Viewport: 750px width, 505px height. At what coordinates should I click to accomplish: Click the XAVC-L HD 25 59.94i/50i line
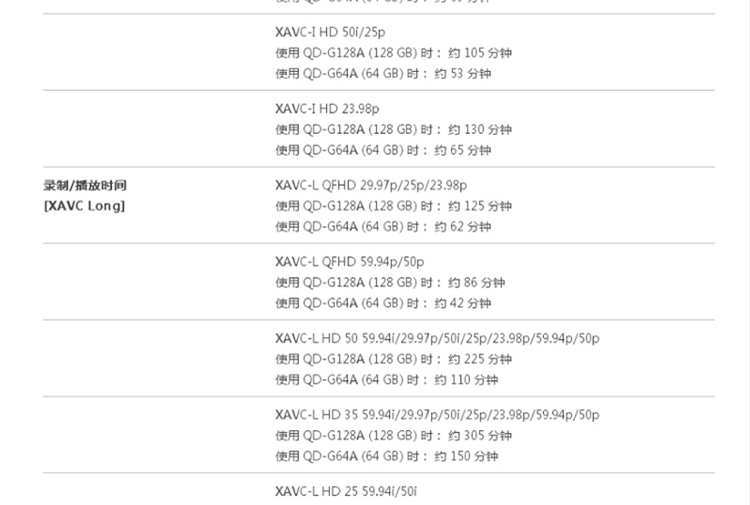pos(346,491)
